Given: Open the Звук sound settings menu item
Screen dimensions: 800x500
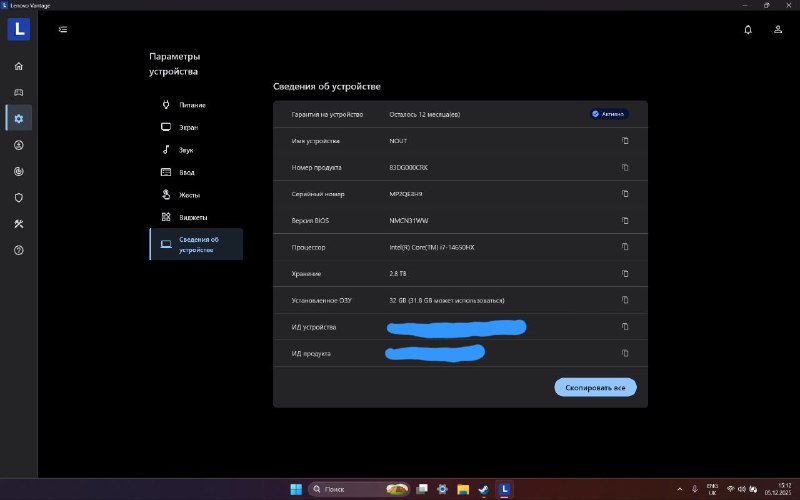Looking at the screenshot, I should coord(196,150).
